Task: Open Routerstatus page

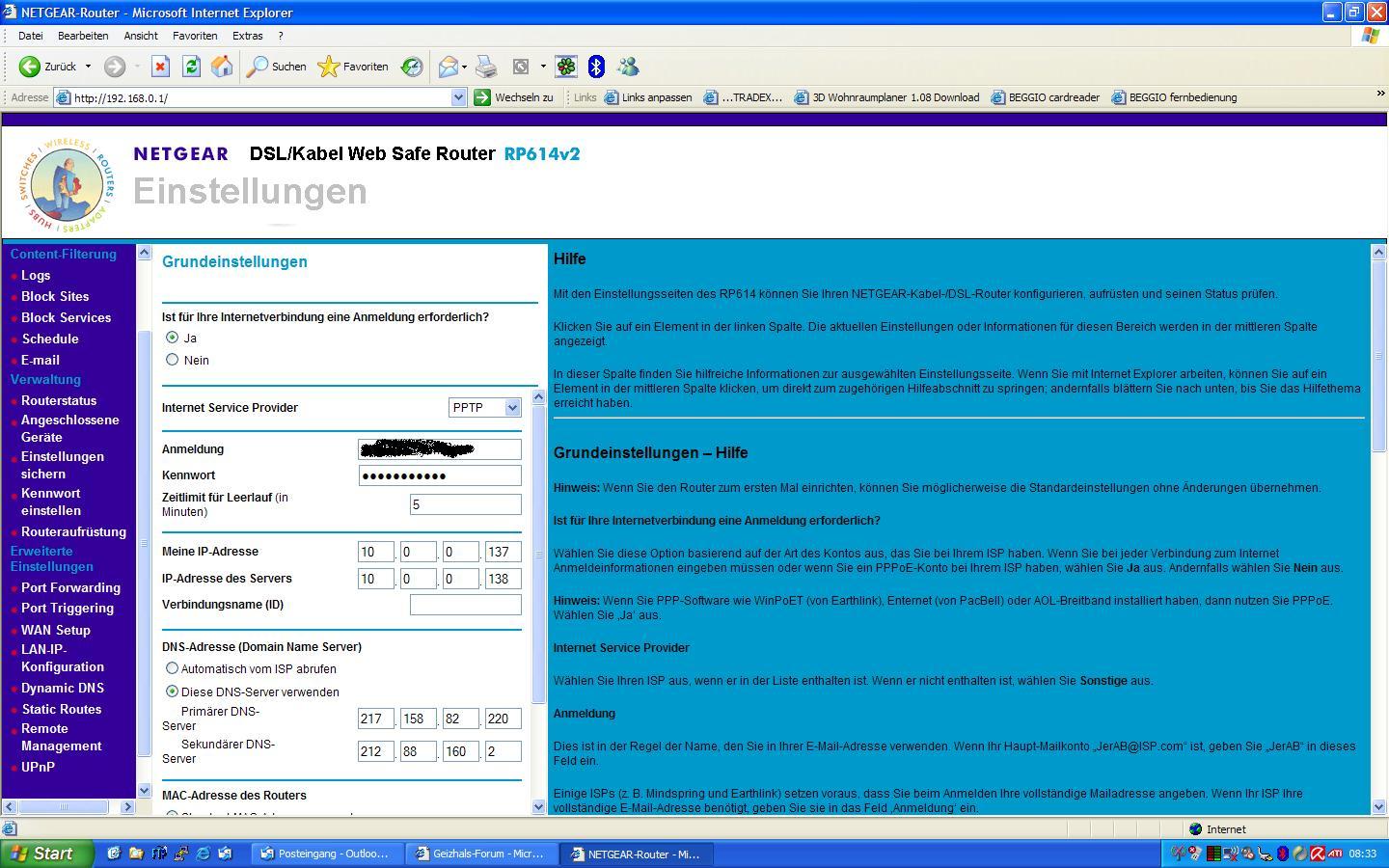Action: tap(59, 400)
